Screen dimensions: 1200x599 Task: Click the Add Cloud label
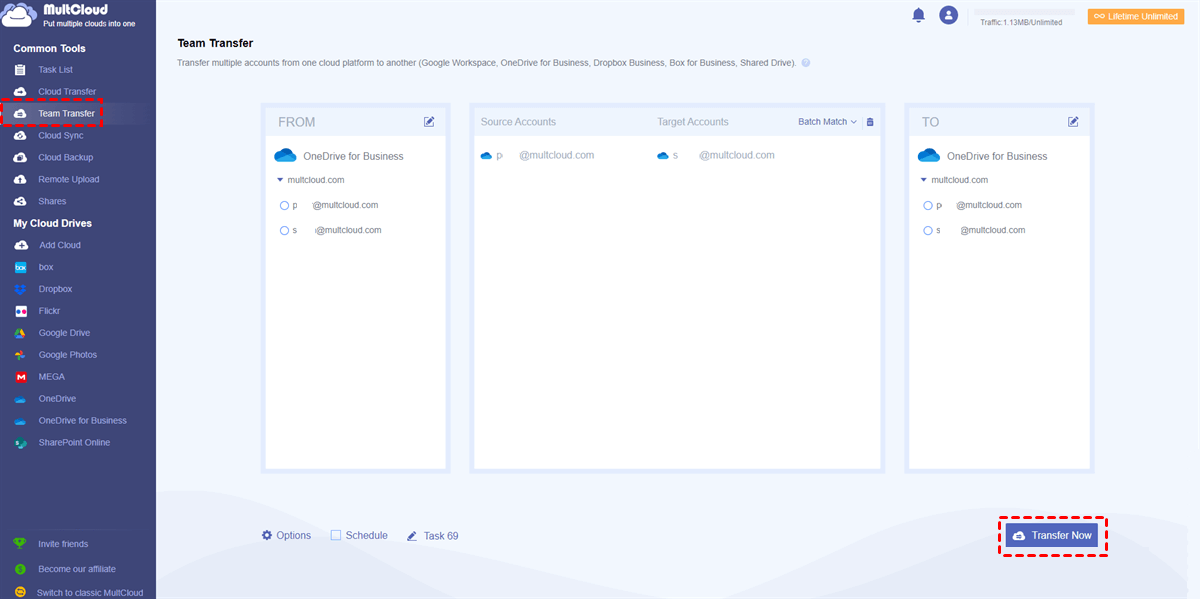click(x=60, y=245)
